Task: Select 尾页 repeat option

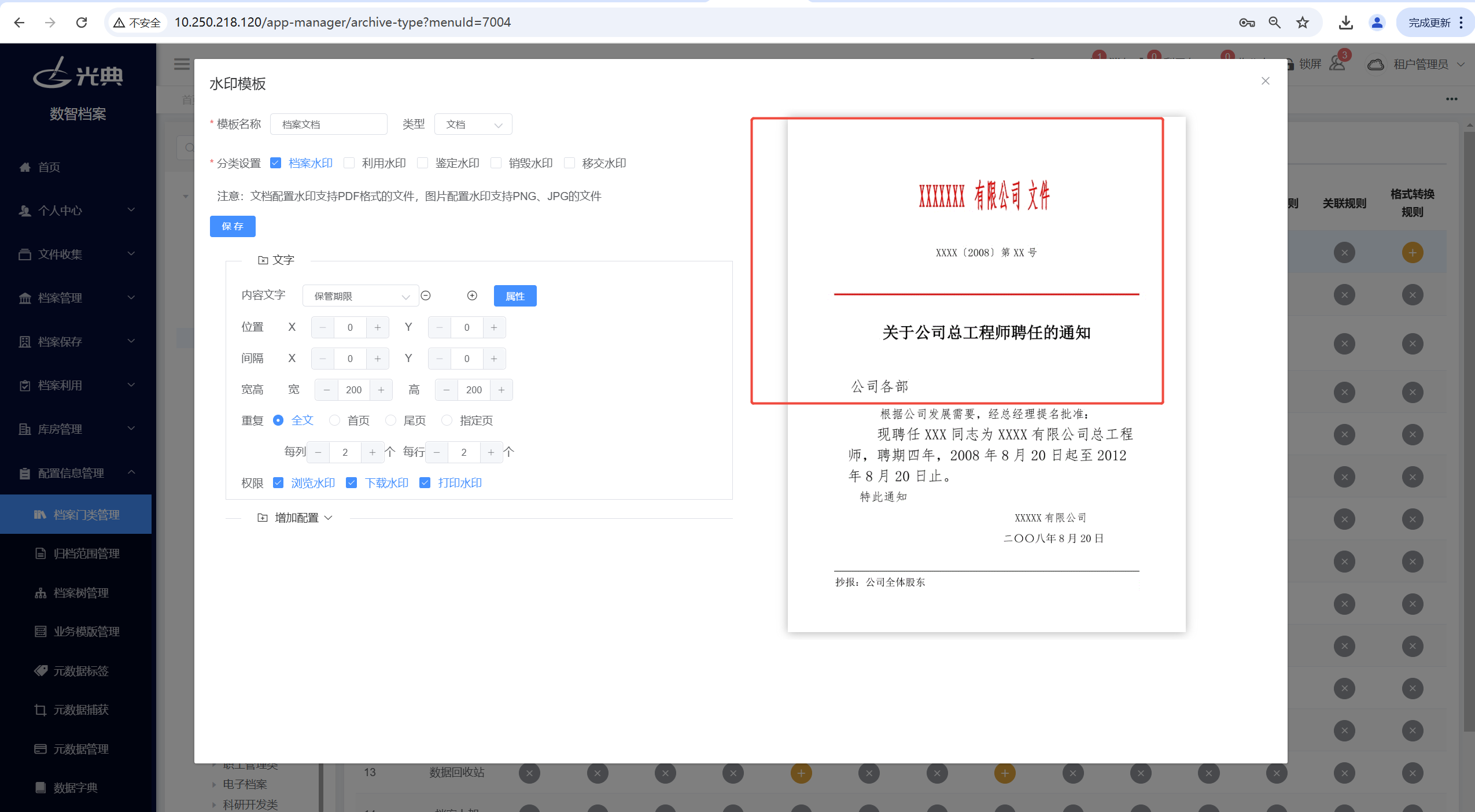Action: tap(390, 420)
